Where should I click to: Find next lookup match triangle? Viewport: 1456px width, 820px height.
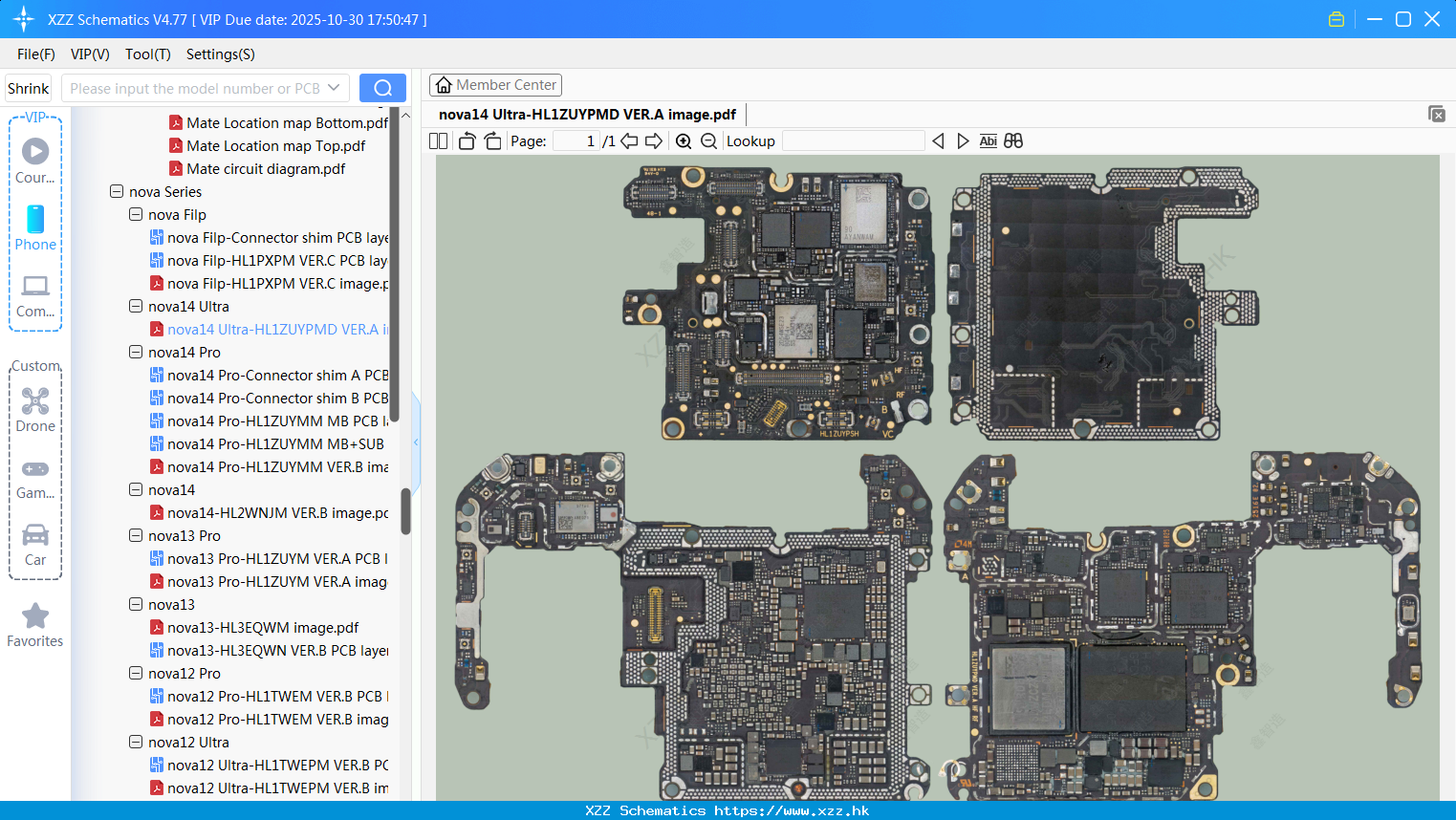point(963,141)
